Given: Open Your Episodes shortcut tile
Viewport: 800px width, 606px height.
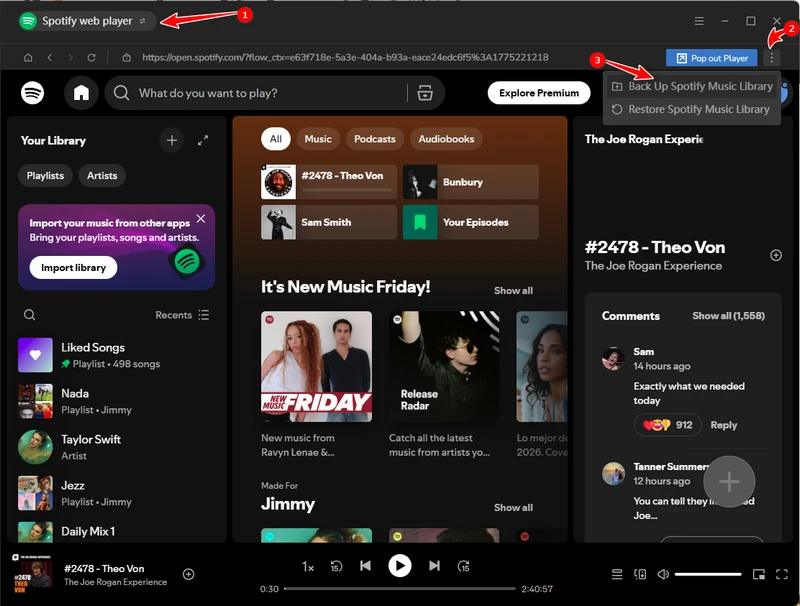Looking at the screenshot, I should 470,222.
